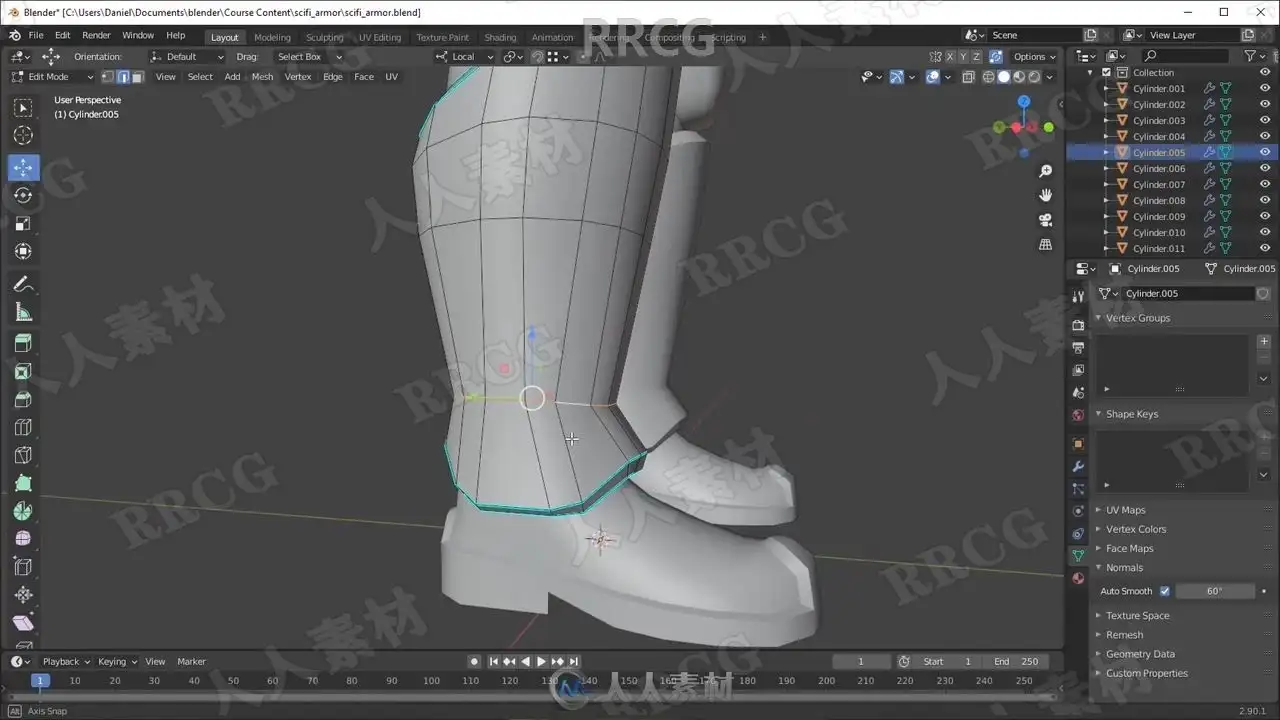Choose the Annotate tool
This screenshot has width=1280, height=720.
point(23,285)
